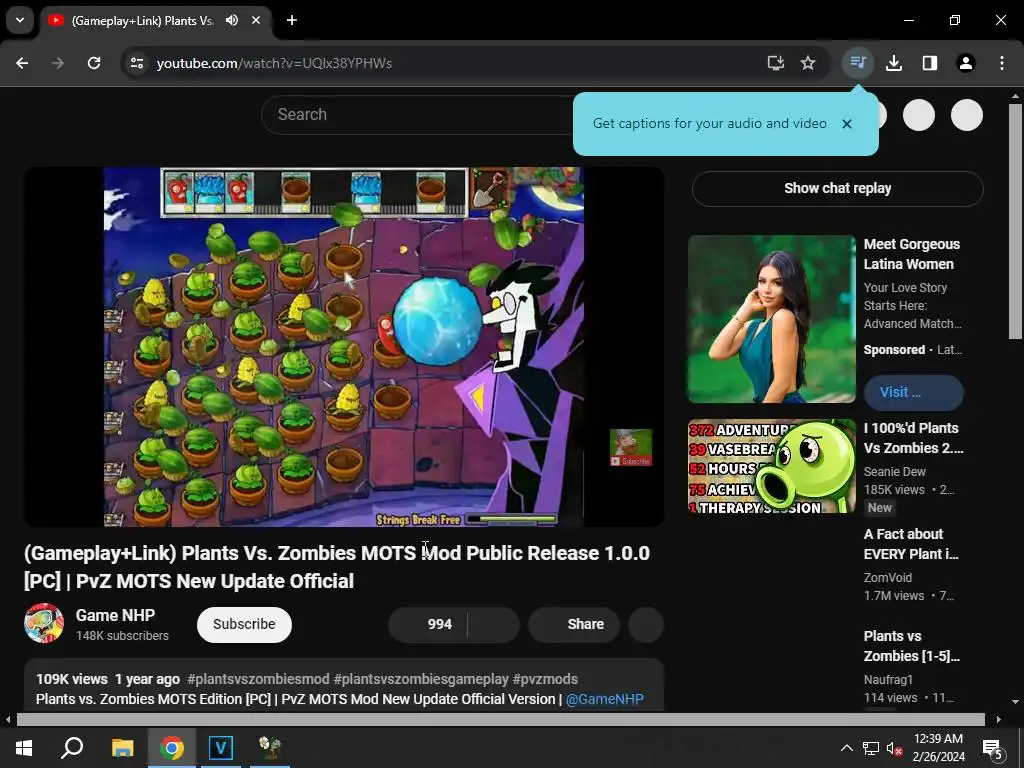
Task: Show chat replay
Action: (x=838, y=189)
